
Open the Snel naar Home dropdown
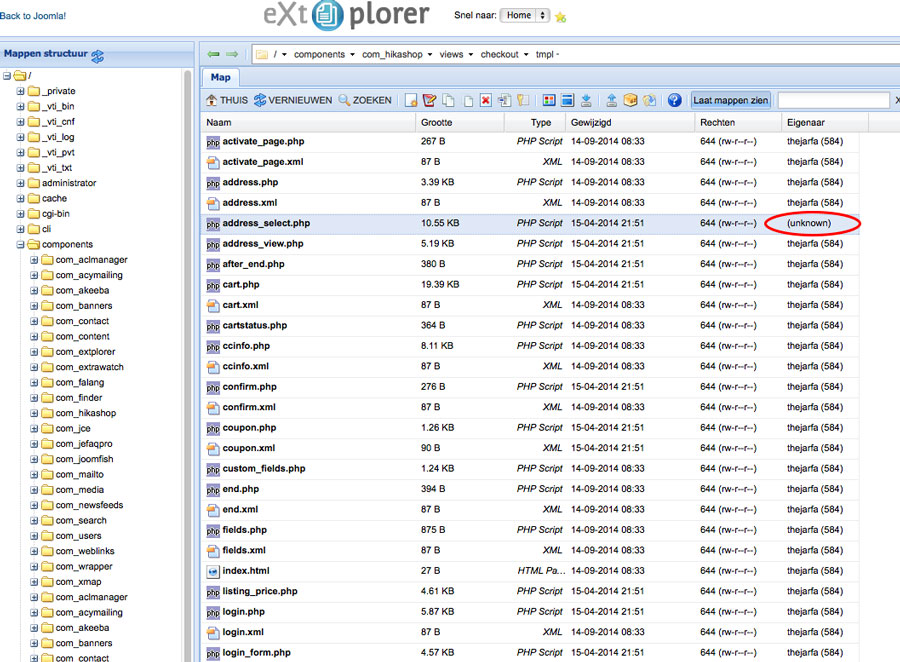pos(526,16)
